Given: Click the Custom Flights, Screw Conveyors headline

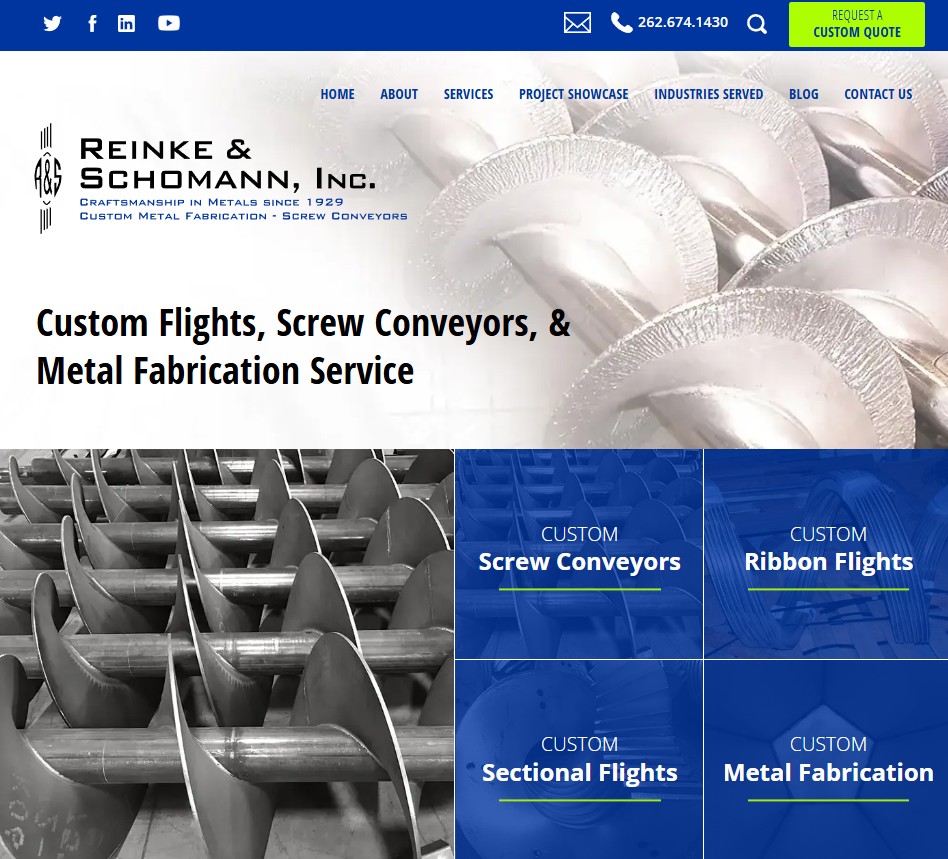Looking at the screenshot, I should [304, 346].
